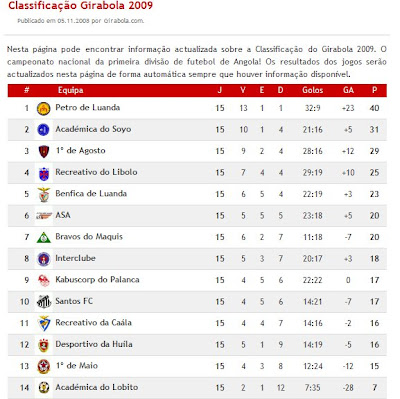
Task: Click the ASA team logo
Action: coord(44,216)
